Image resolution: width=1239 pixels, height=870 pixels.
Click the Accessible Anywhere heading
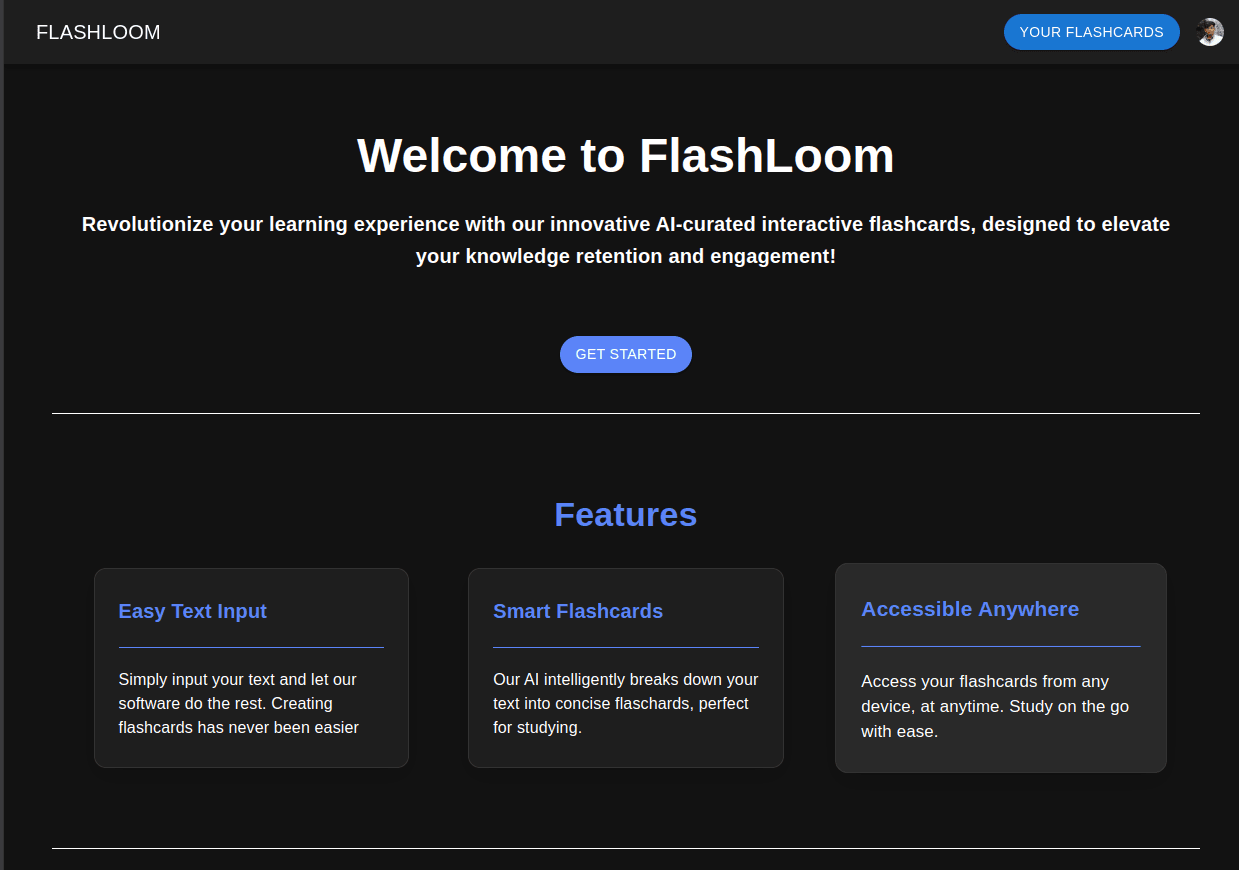(970, 609)
